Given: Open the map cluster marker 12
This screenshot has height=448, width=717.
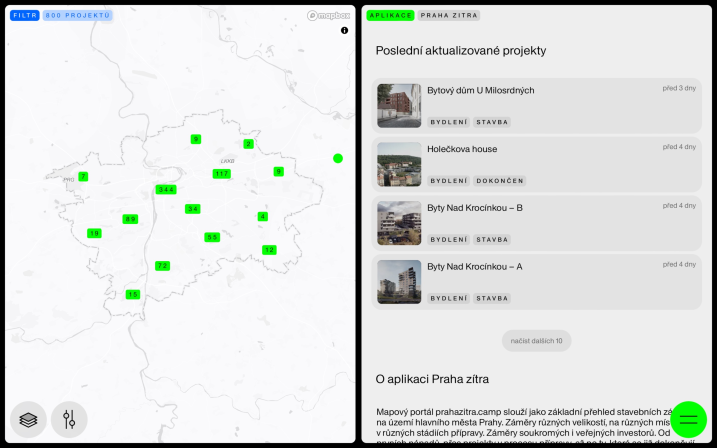Looking at the screenshot, I should click(x=269, y=250).
